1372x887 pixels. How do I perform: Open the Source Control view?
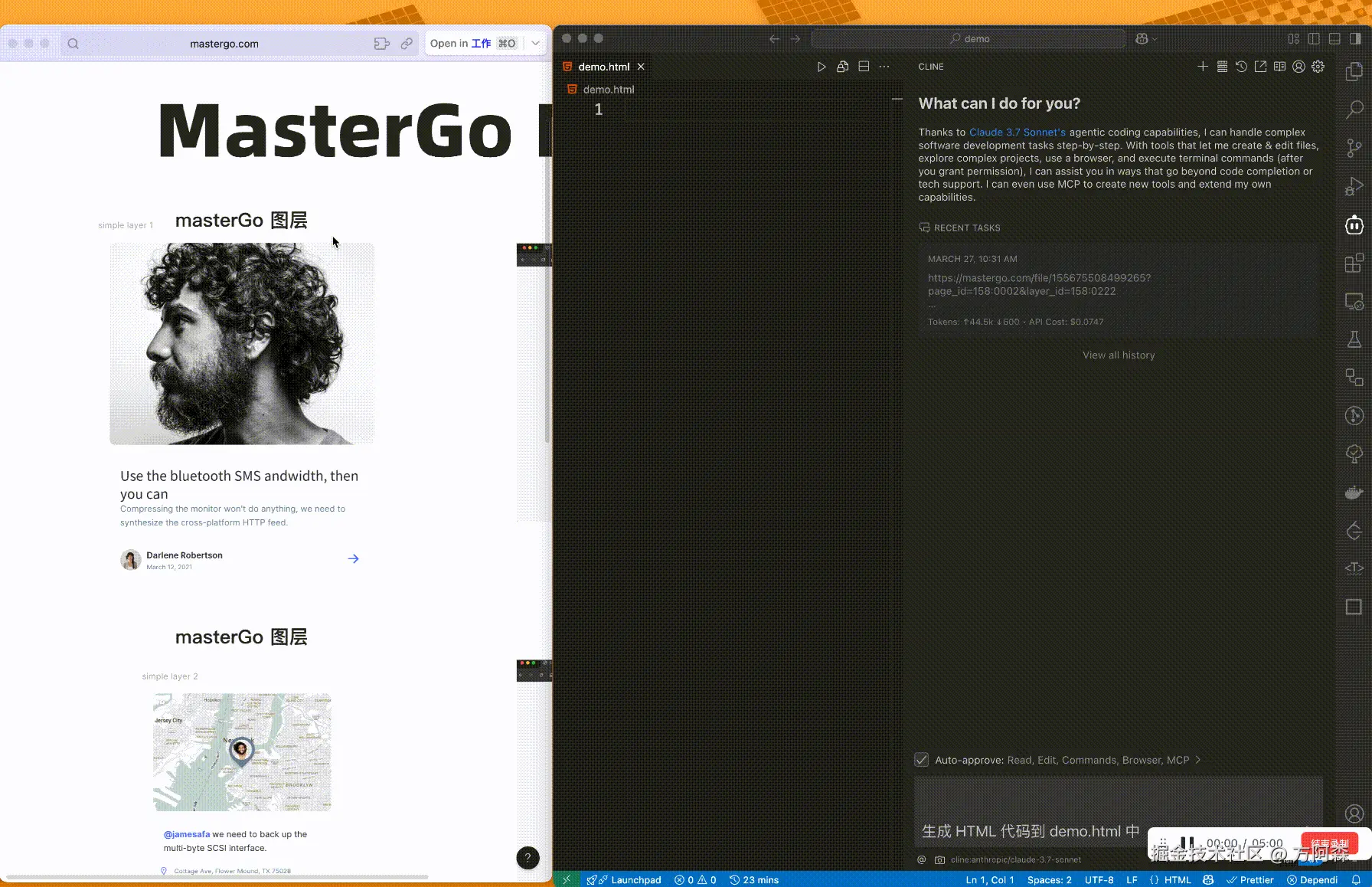pyautogui.click(x=1354, y=148)
